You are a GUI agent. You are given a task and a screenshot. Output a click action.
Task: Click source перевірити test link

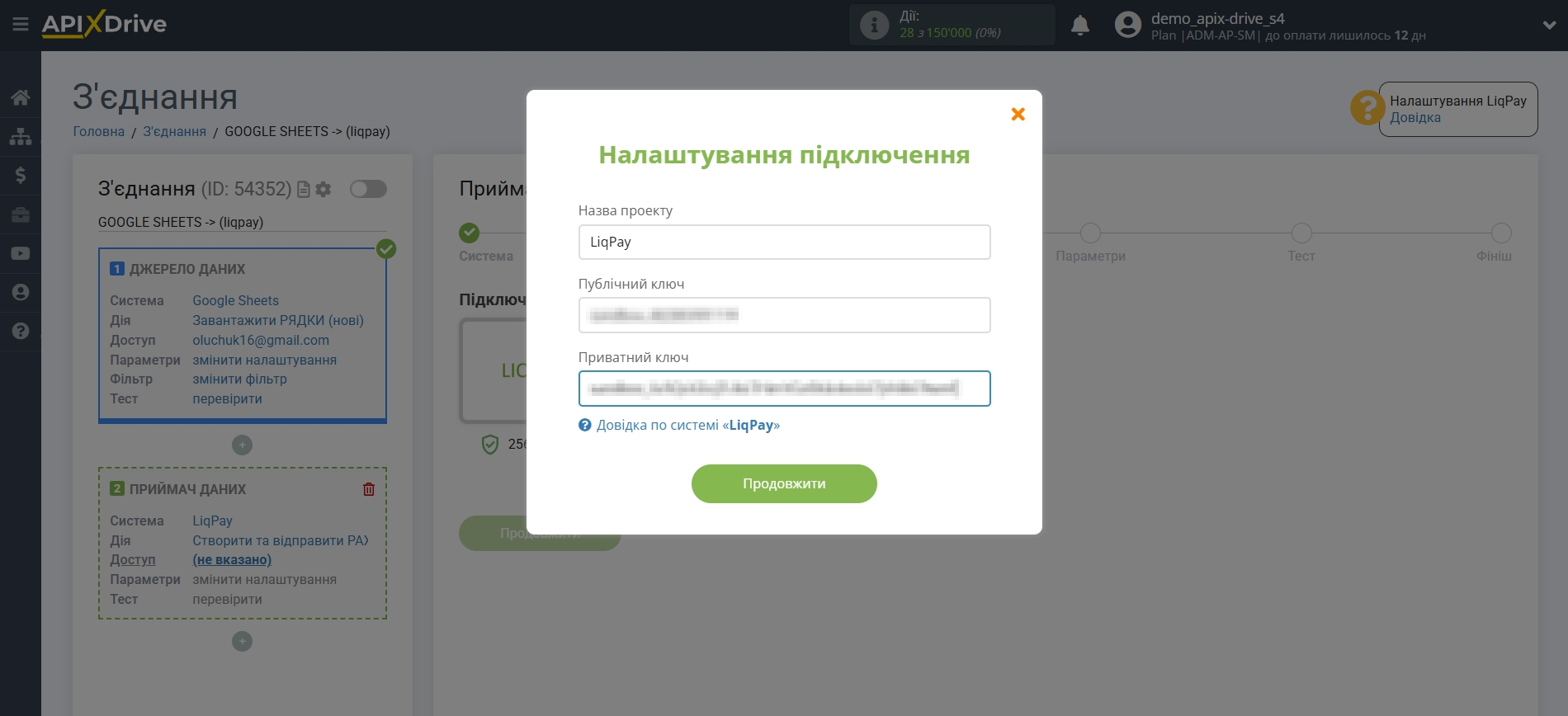227,398
